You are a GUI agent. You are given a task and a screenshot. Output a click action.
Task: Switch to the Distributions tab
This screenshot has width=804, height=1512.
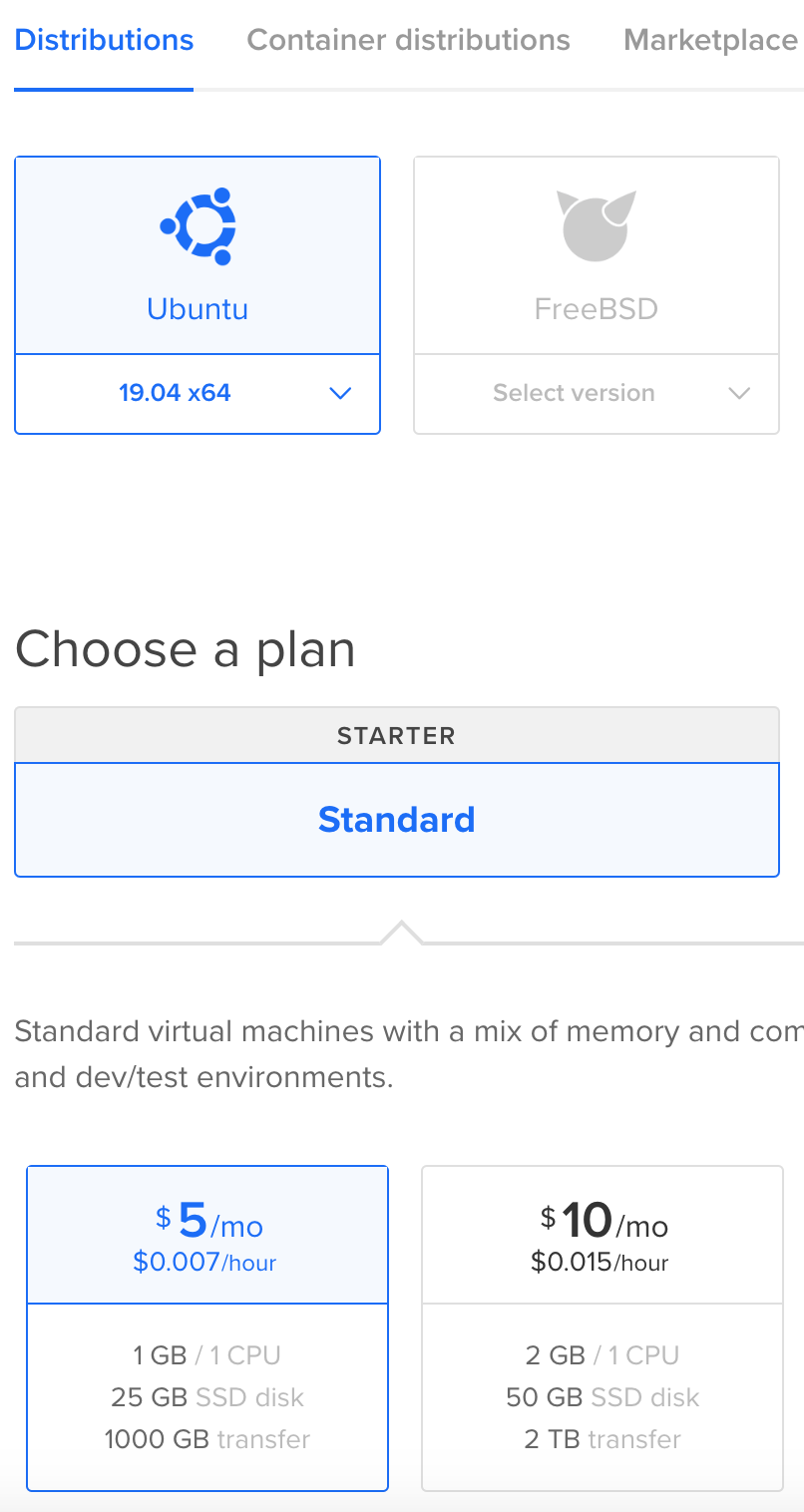[x=104, y=41]
